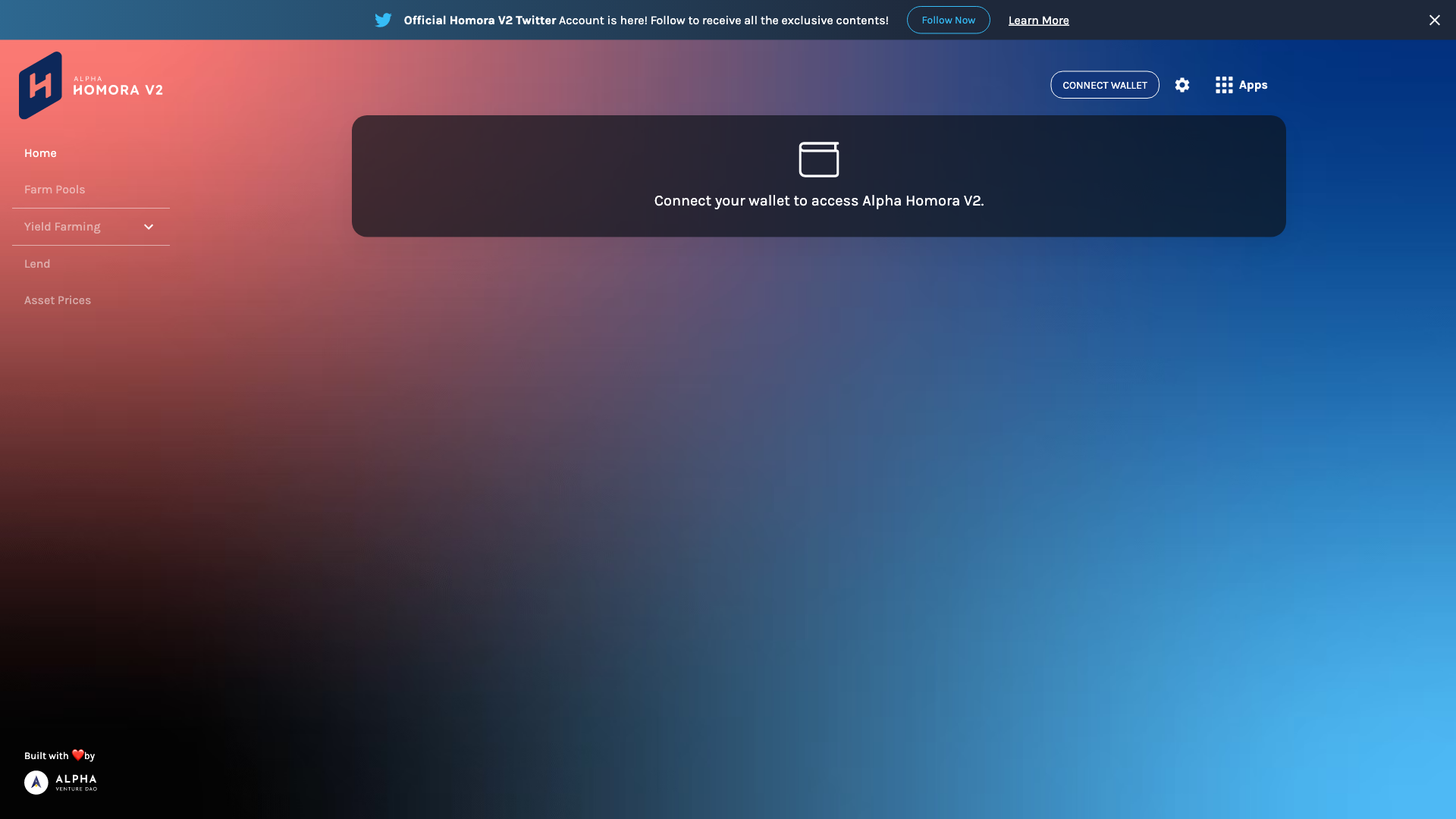The width and height of the screenshot is (1456, 819).
Task: Click the "Official Homora V2 Twitter" banner text
Action: 479,20
